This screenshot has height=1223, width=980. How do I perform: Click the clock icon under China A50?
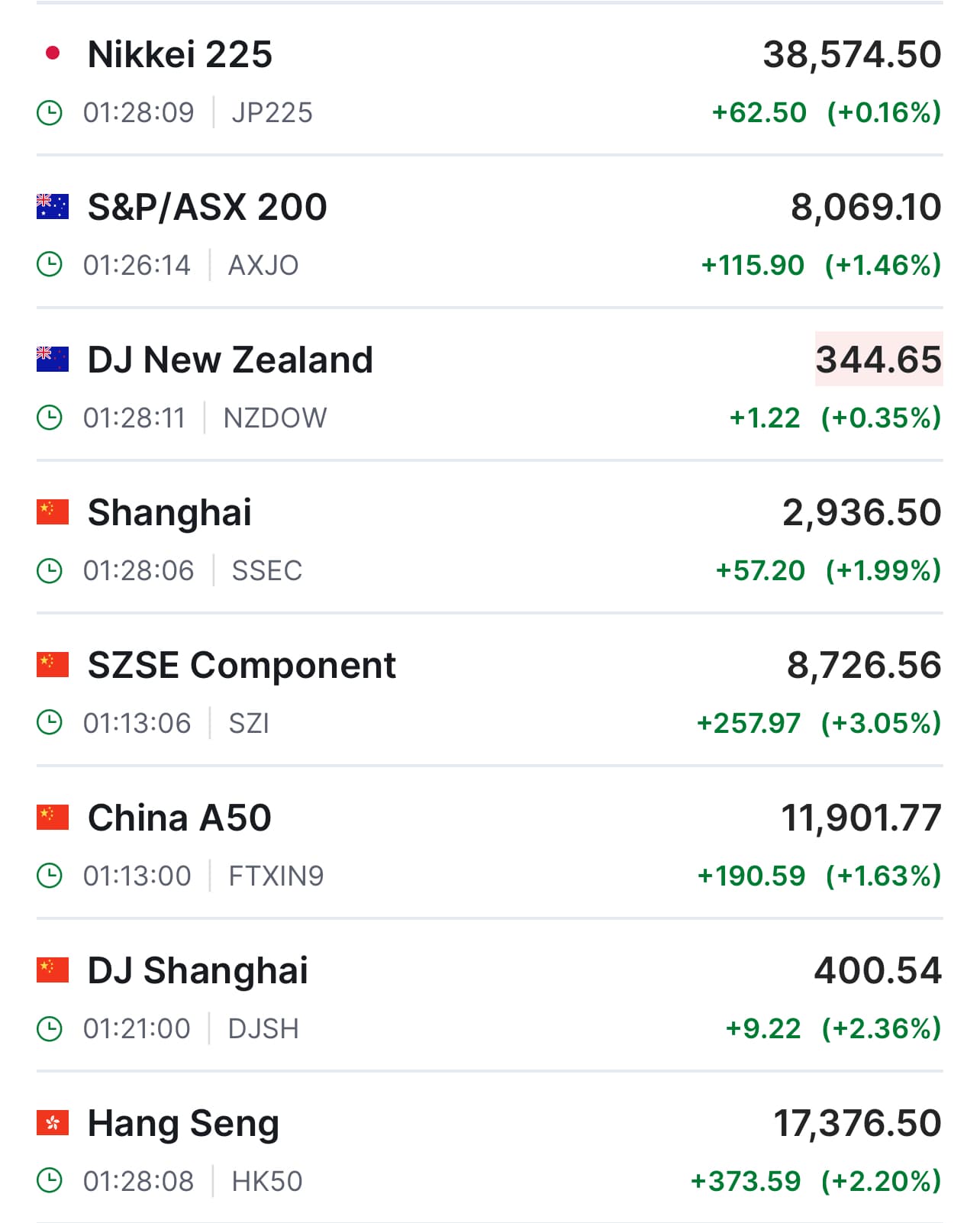coord(50,876)
